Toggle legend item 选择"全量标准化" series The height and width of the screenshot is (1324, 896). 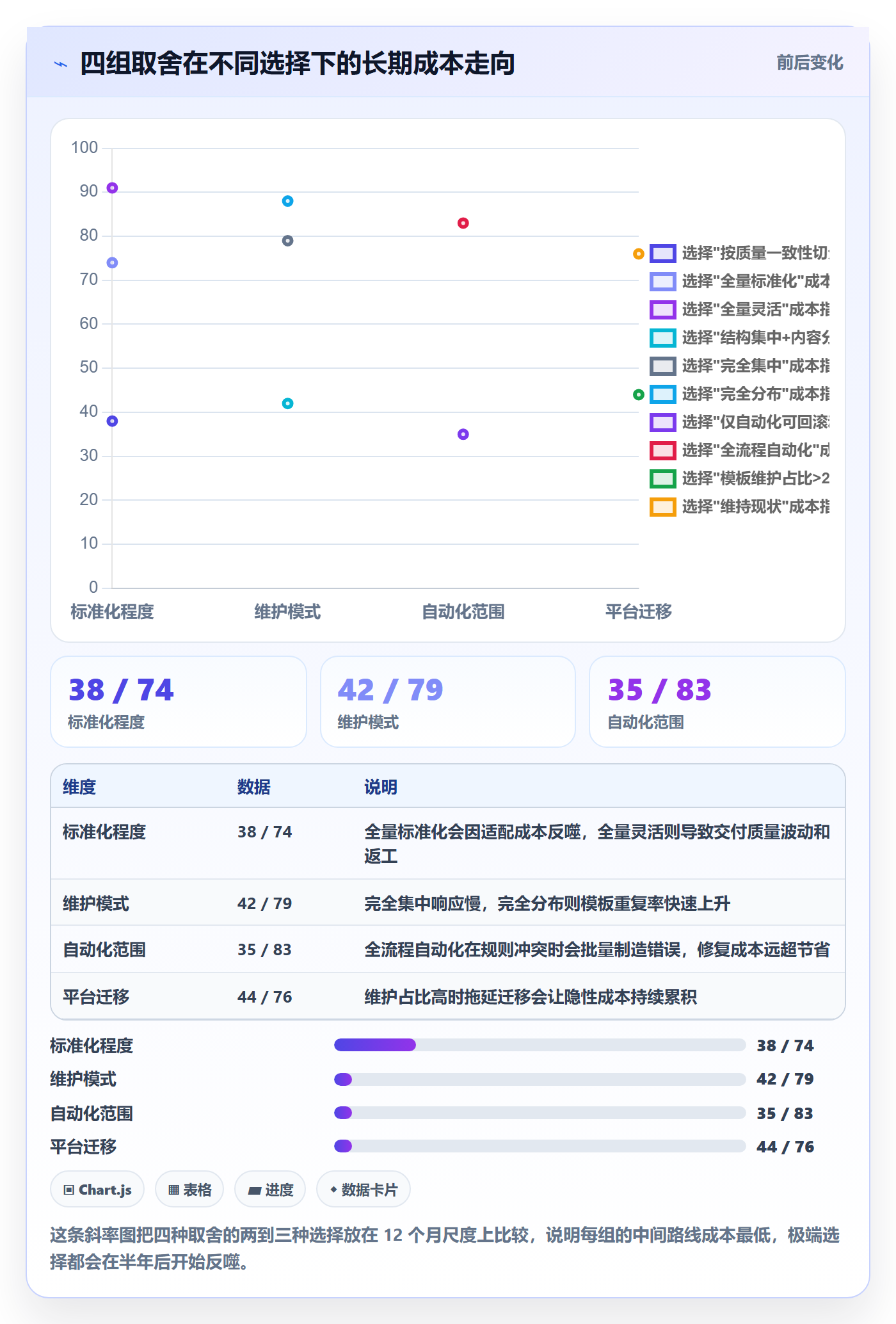point(739,282)
